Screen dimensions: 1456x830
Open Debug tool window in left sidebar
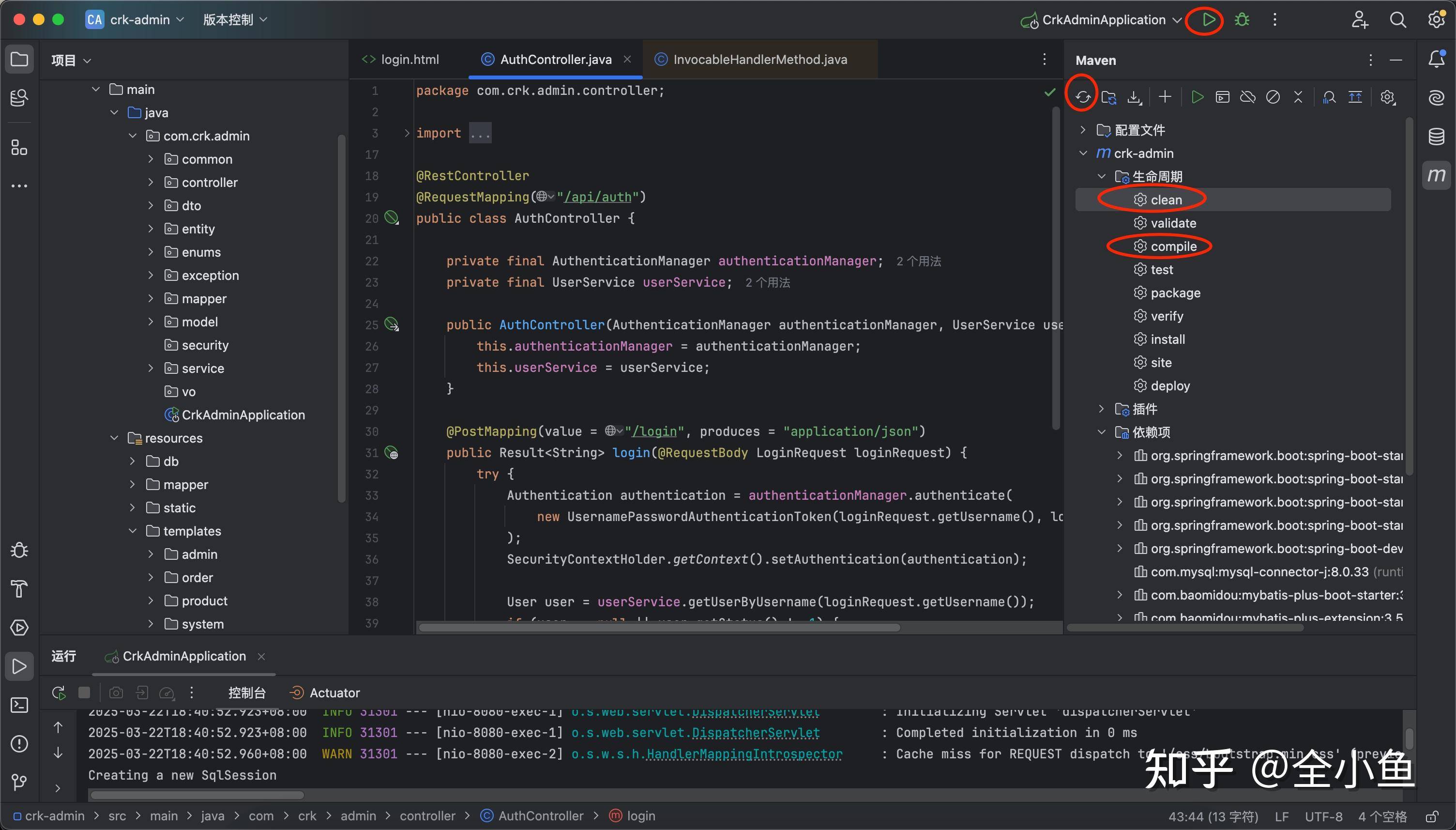pyautogui.click(x=19, y=551)
